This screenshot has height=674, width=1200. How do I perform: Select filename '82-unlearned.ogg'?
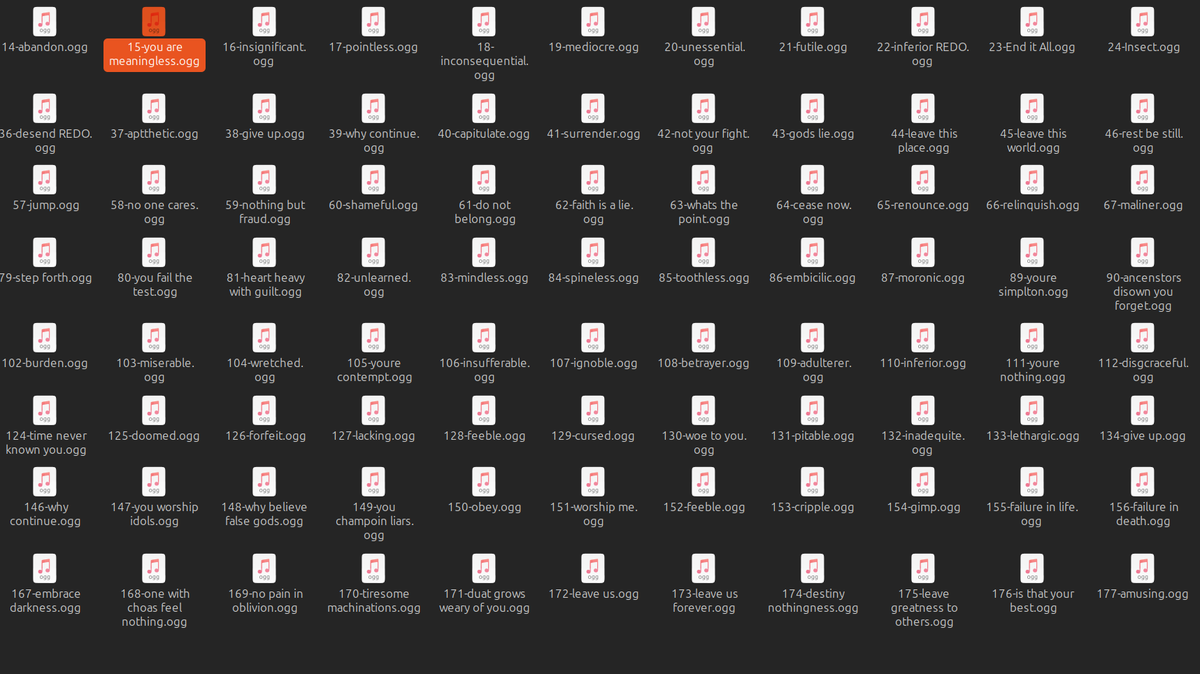[x=374, y=285]
